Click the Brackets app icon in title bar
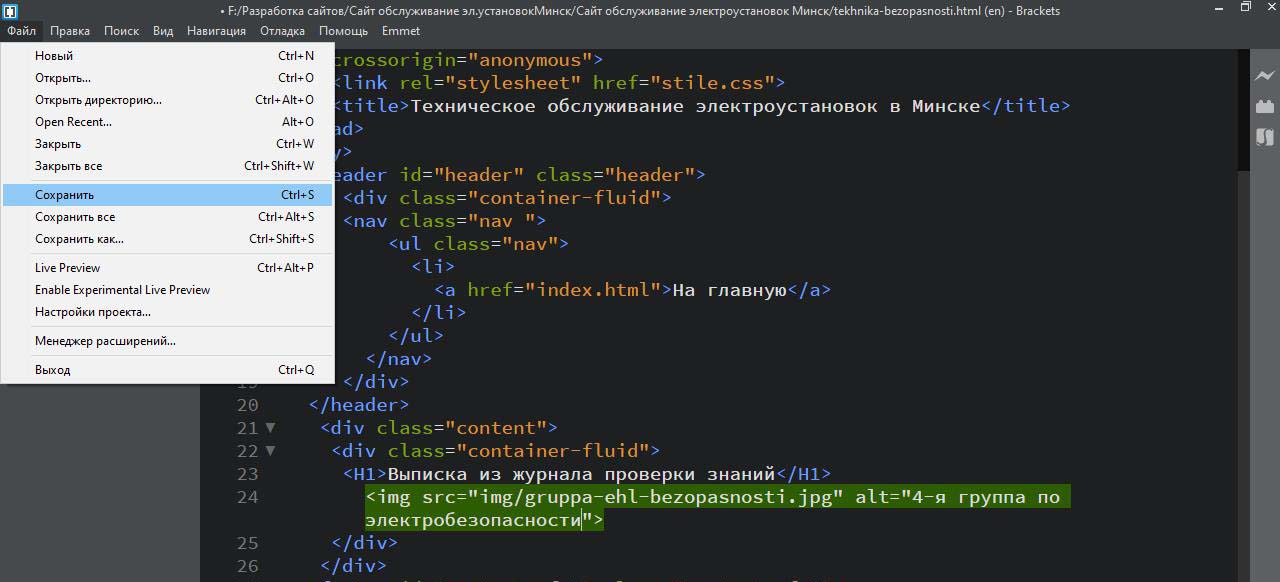 click(x=10, y=11)
